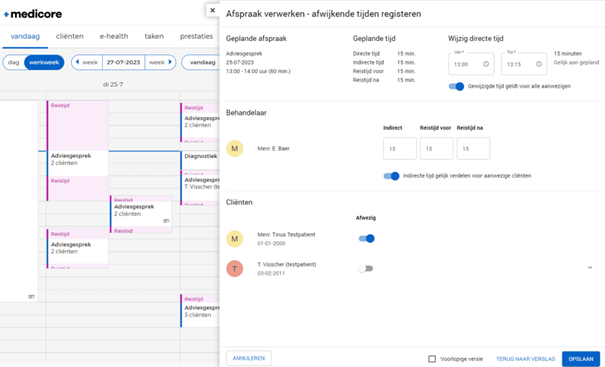
Task: Switch to the cliënten tab
Action: pos(69,36)
